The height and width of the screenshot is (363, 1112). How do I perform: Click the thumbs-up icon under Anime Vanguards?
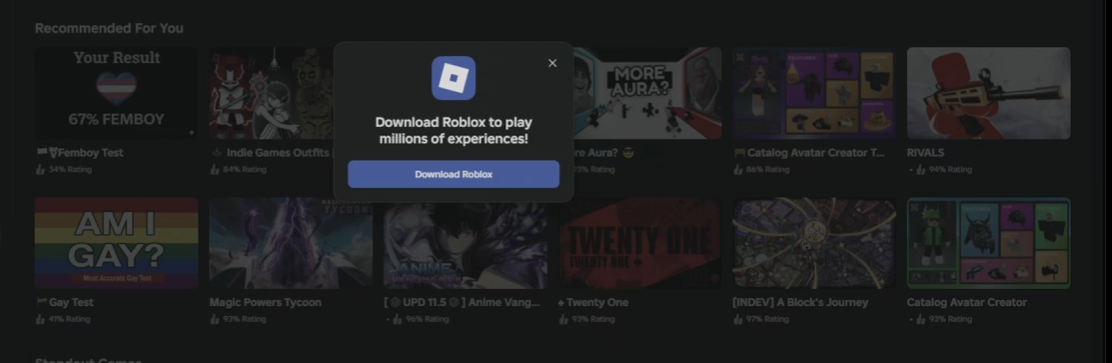tap(397, 319)
